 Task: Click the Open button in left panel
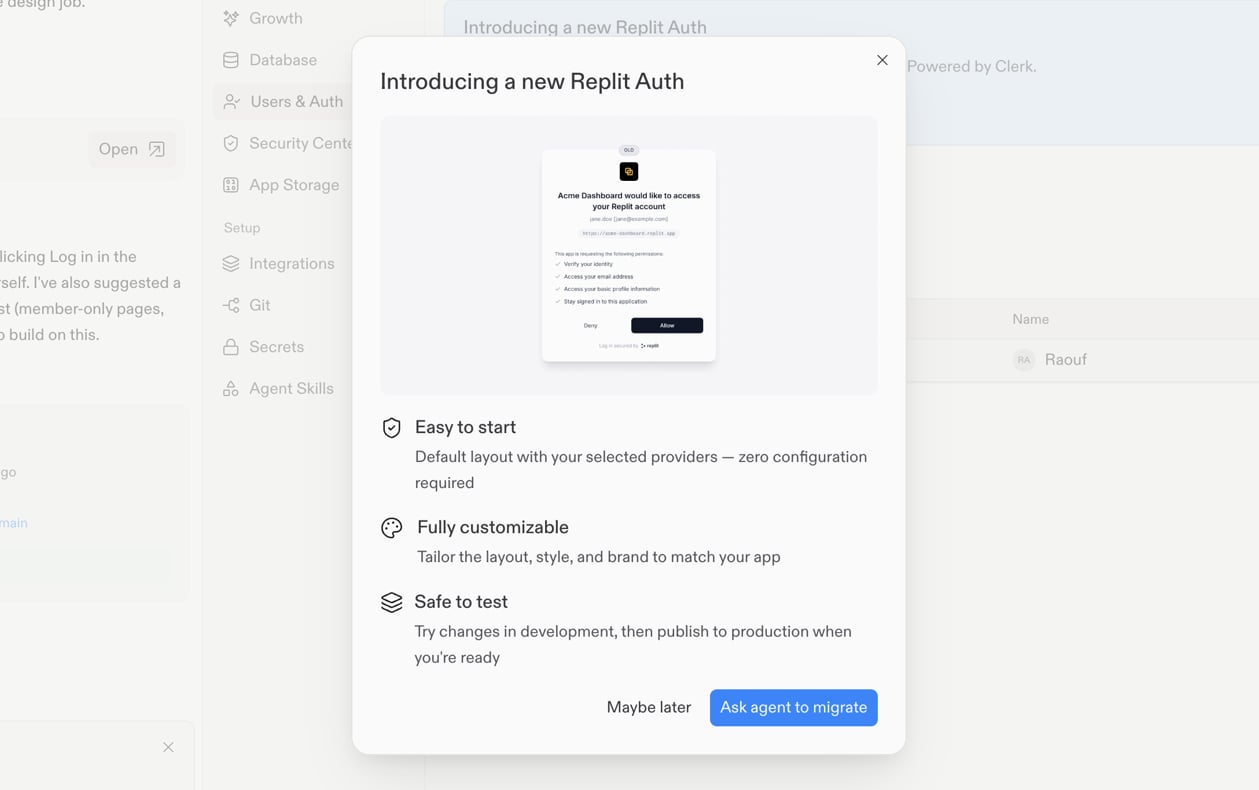[132, 149]
